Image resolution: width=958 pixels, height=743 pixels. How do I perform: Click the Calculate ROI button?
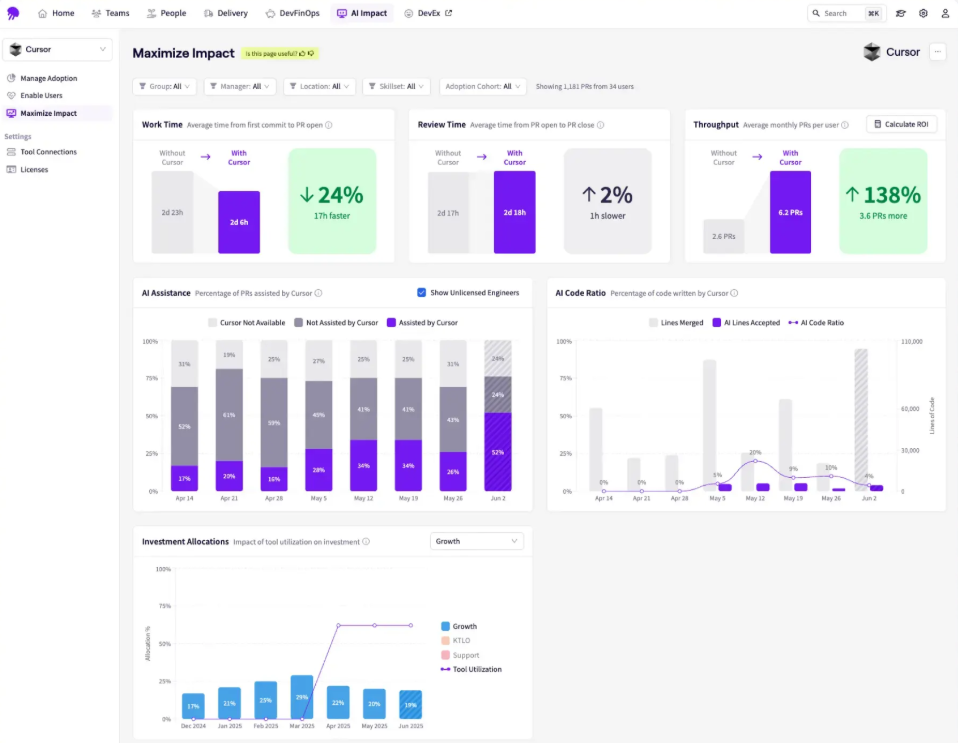[901, 124]
